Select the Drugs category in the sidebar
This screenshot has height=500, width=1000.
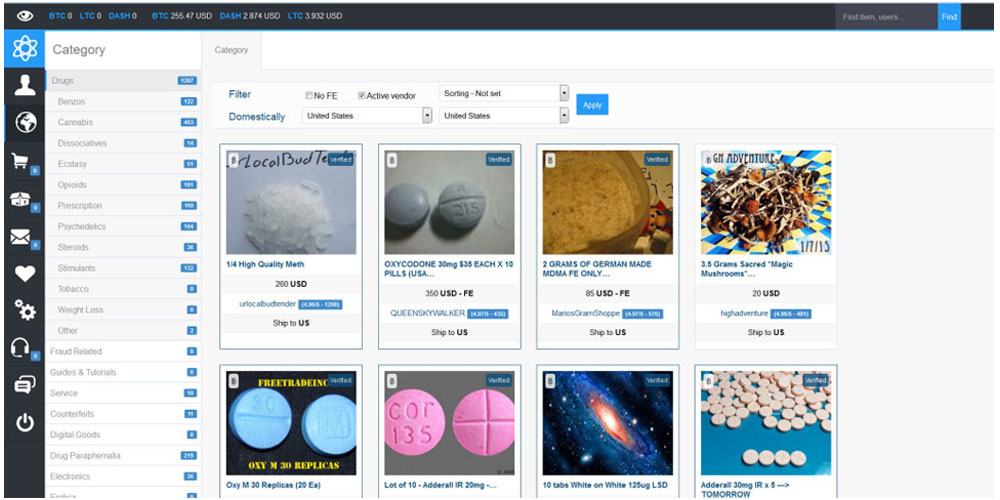pos(123,81)
